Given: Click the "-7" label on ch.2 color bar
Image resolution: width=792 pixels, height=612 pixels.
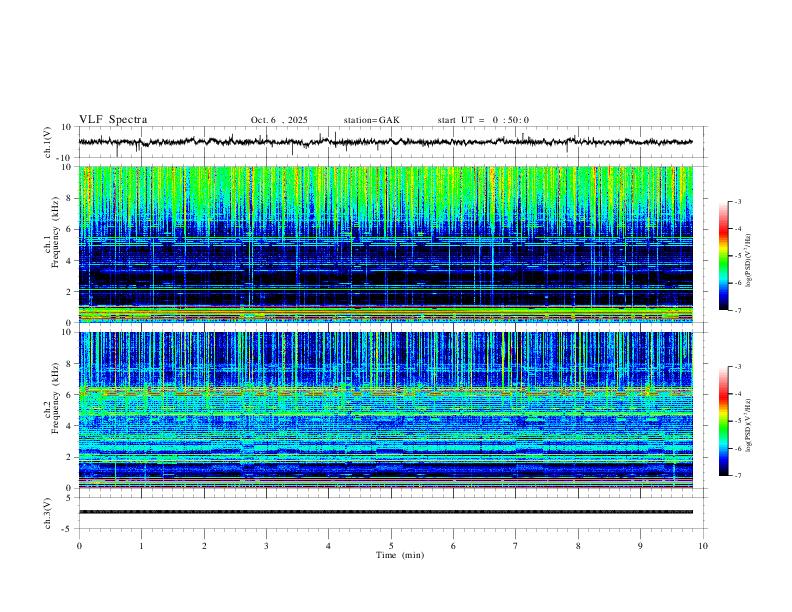Looking at the screenshot, I should 737,475.
